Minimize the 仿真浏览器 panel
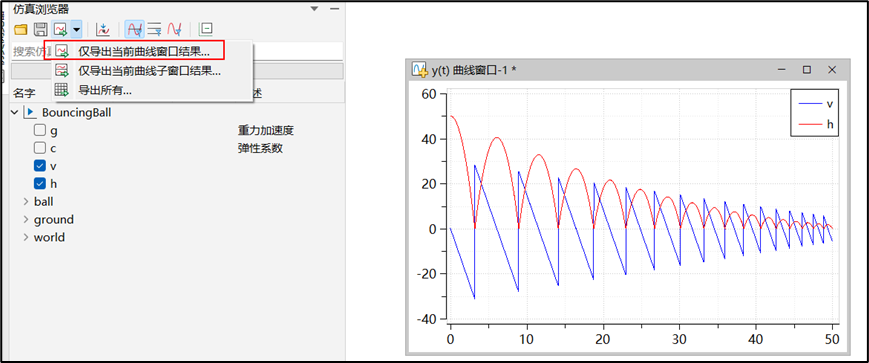Image resolution: width=869 pixels, height=363 pixels. [334, 9]
